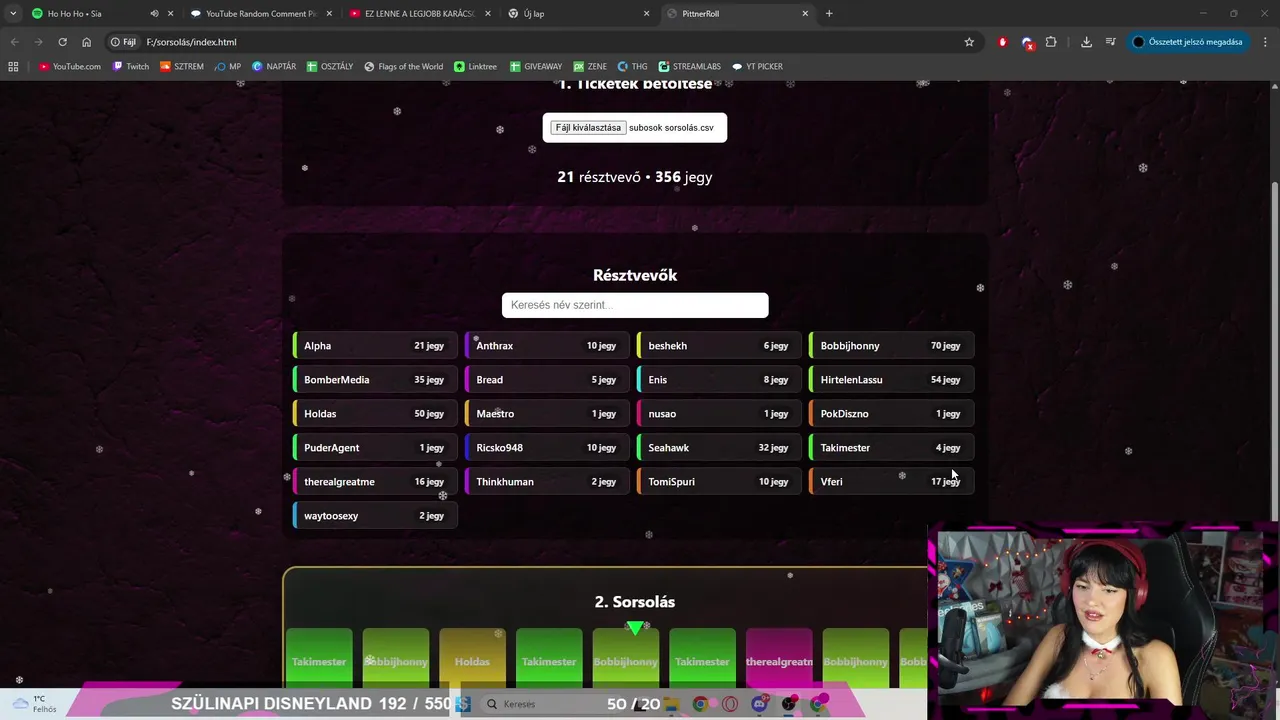Click the magenta therealgreatme roulette tile
Screen dimensions: 1280x720
point(779,658)
